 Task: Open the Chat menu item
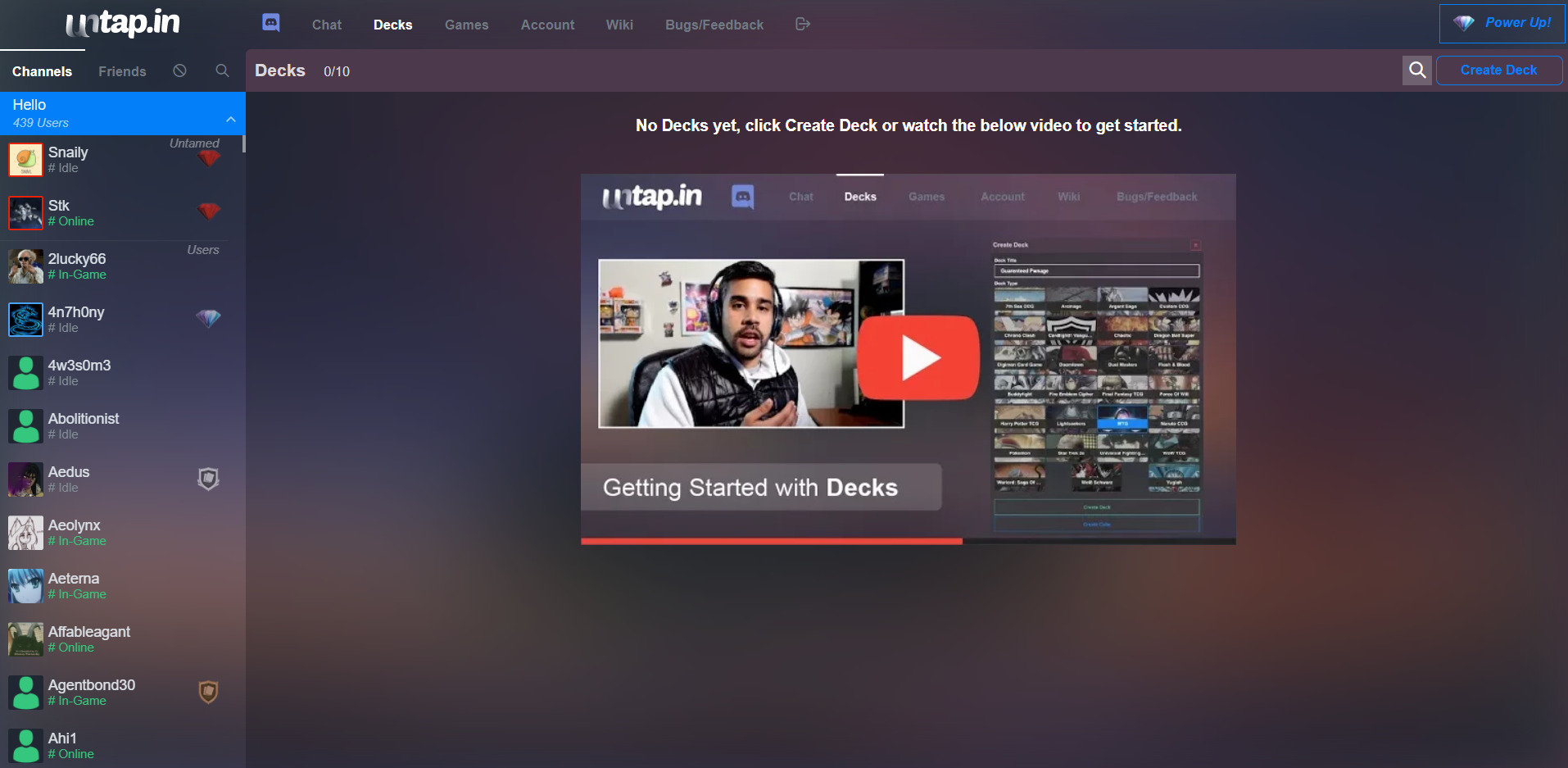coord(327,25)
